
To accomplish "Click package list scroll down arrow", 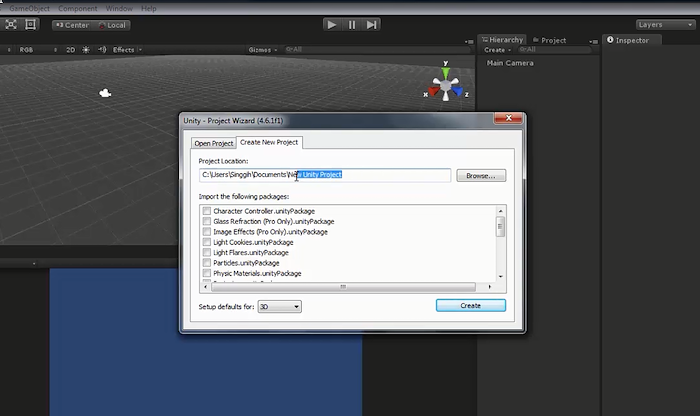I will tap(500, 277).
